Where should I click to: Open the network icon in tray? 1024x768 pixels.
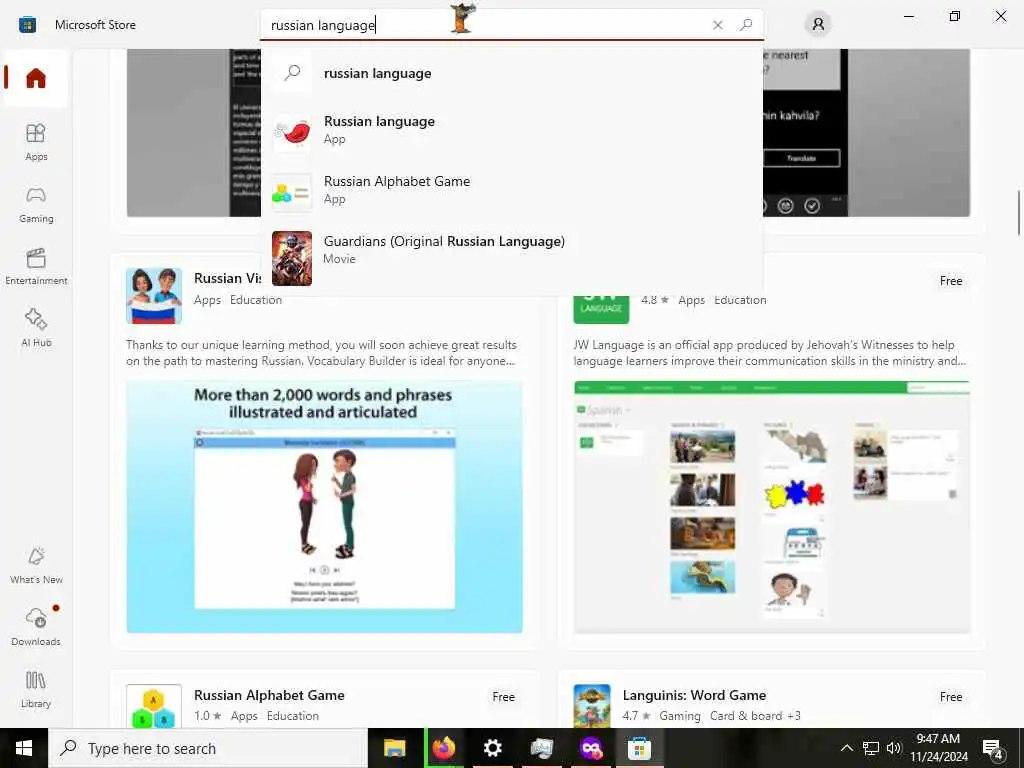(871, 748)
